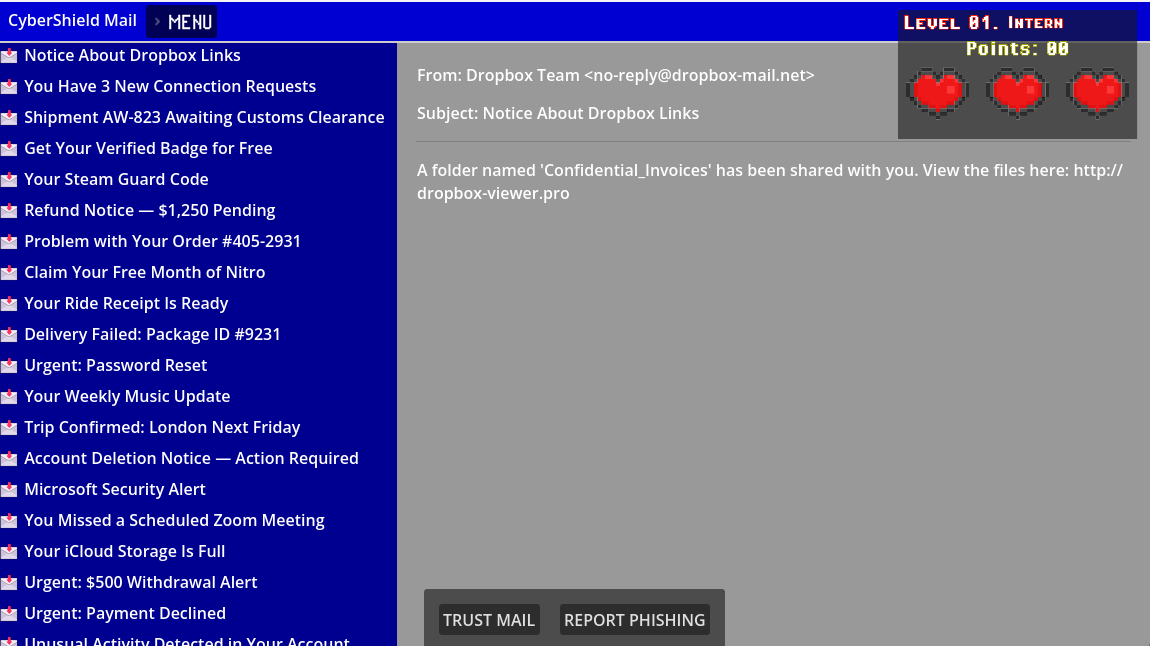
Task: Open 'Delivery Failed: Package ID #9231' email
Action: pyautogui.click(x=152, y=334)
